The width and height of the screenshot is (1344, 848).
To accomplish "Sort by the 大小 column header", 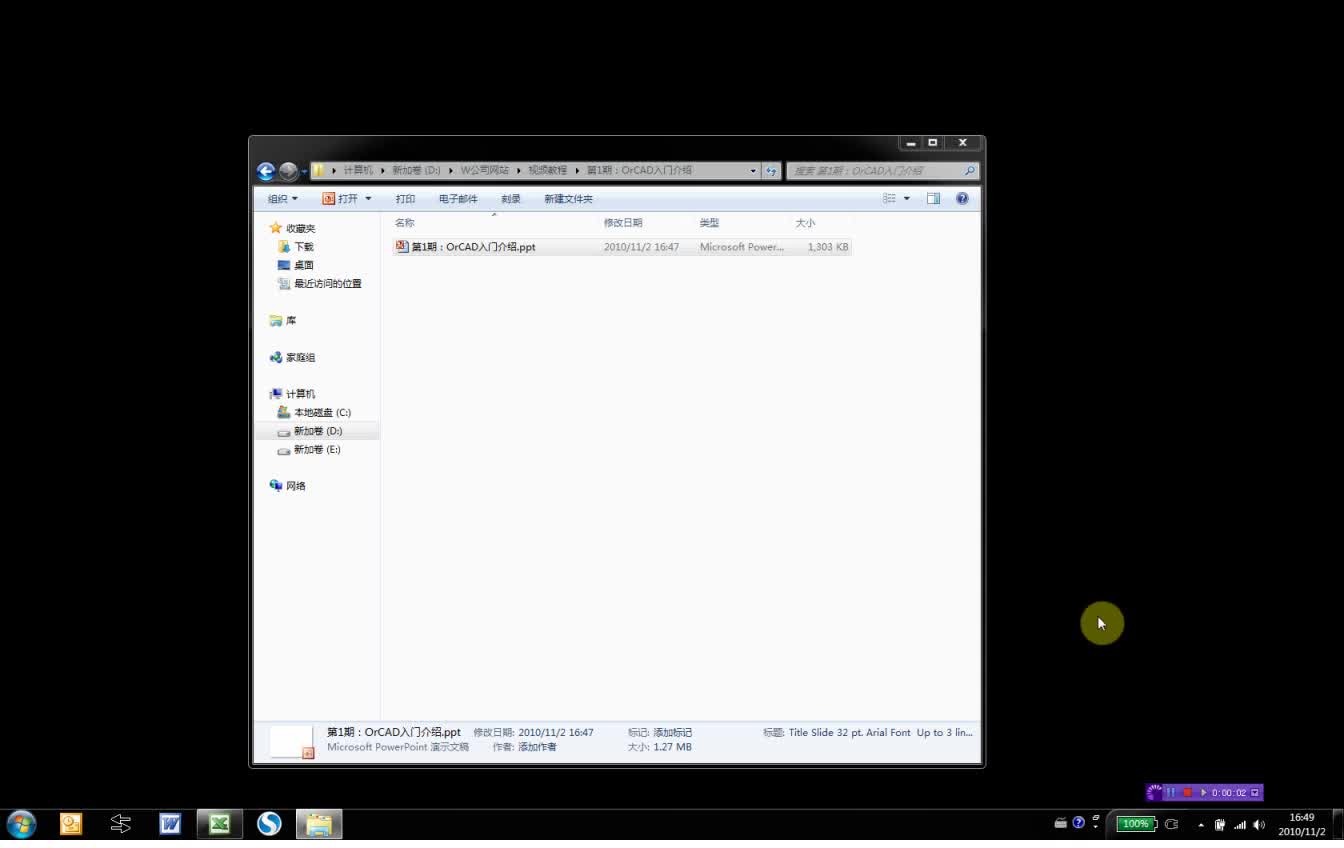I will tap(805, 223).
